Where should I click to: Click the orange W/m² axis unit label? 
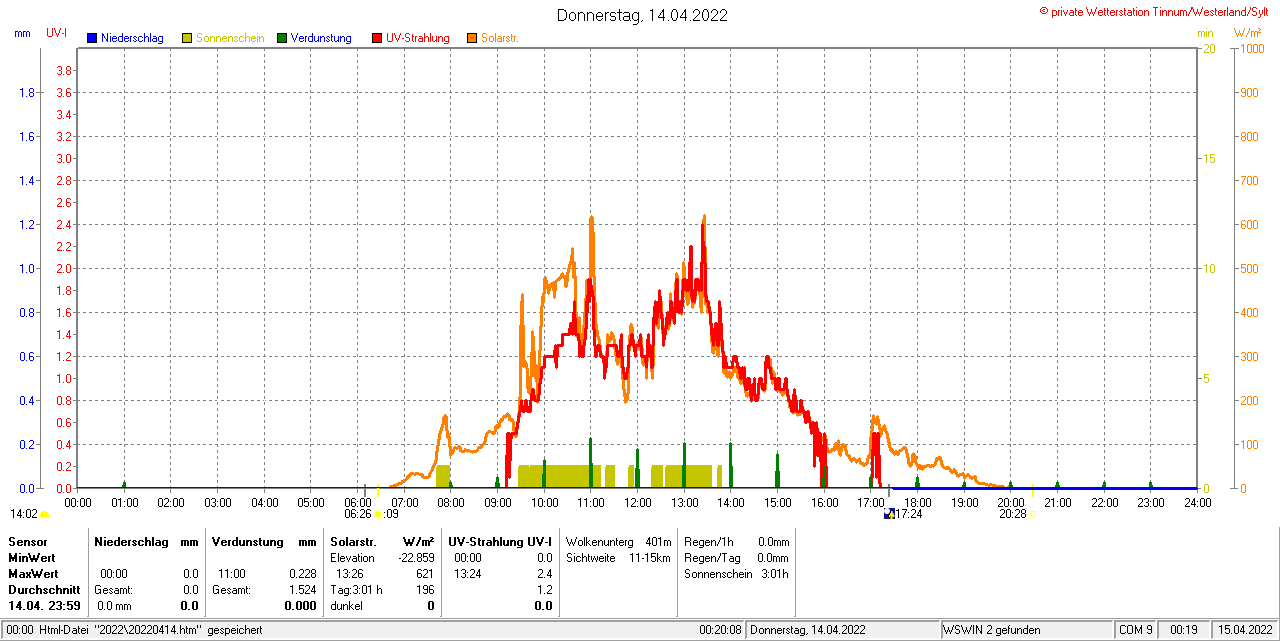[1248, 33]
